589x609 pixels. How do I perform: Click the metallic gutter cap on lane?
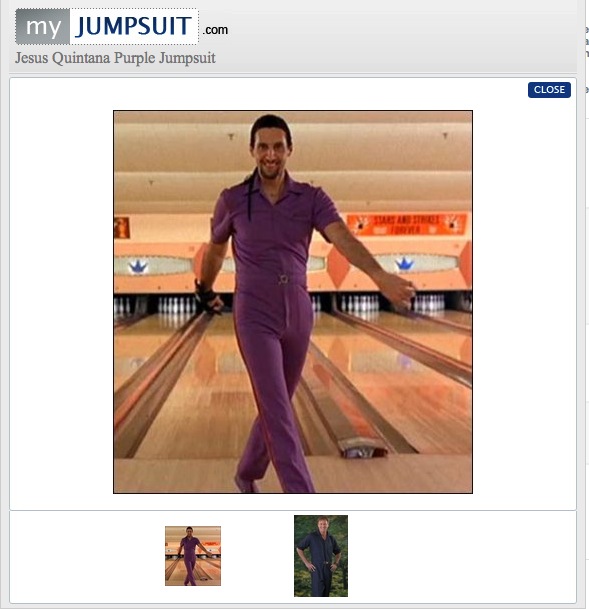[362, 447]
